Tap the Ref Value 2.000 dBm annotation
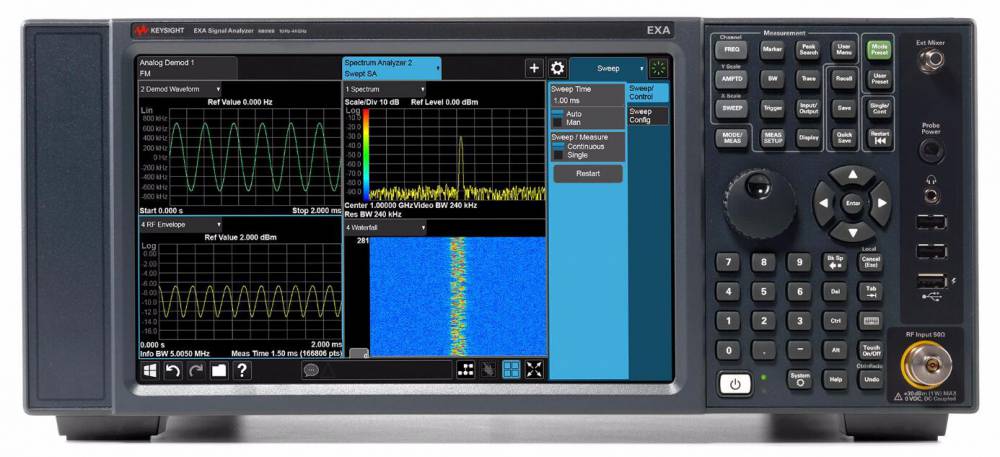Screen dimensions: 1000x457 tap(240, 237)
